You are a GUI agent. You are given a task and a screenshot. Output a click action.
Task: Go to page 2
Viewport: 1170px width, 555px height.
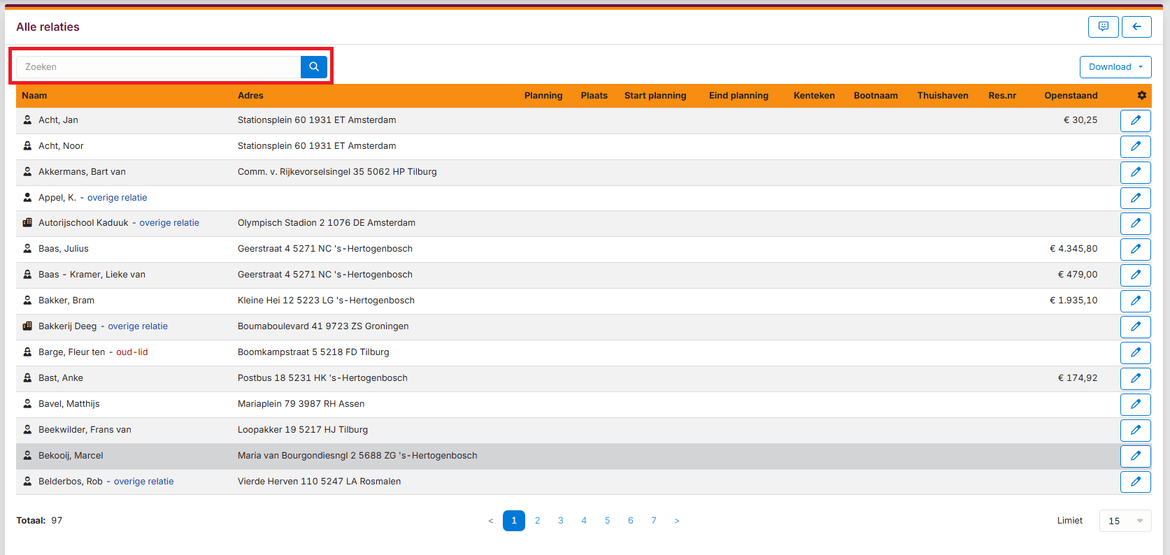click(537, 521)
